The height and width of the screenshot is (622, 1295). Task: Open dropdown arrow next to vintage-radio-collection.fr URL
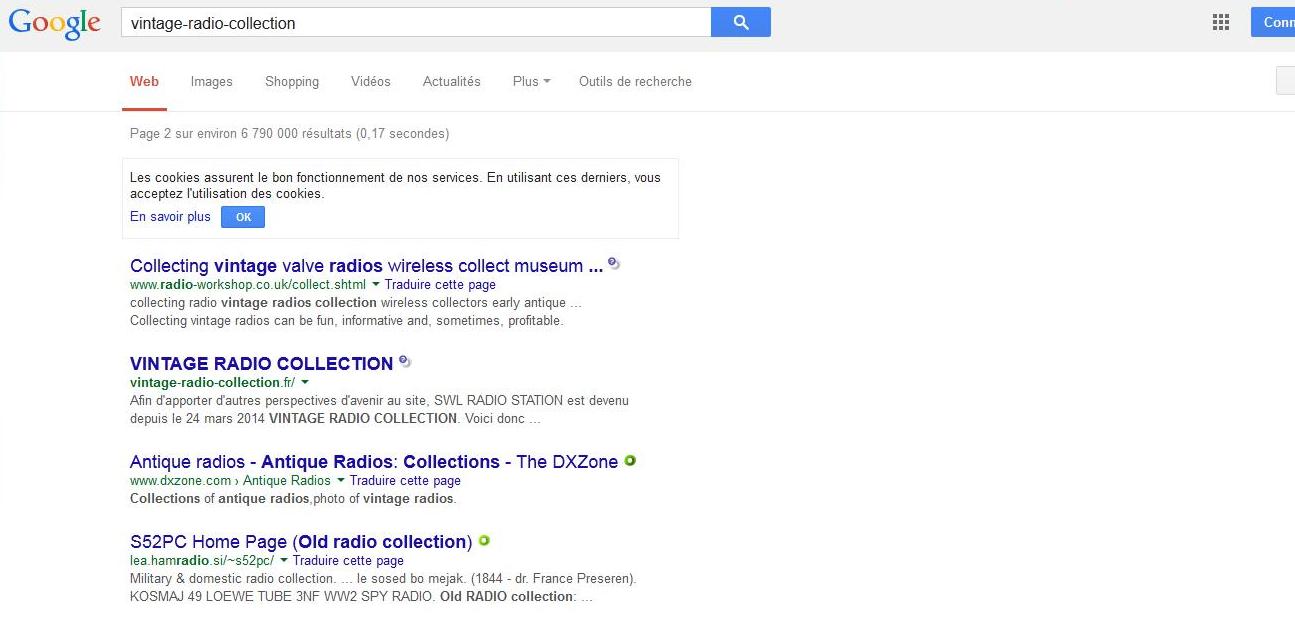[305, 382]
